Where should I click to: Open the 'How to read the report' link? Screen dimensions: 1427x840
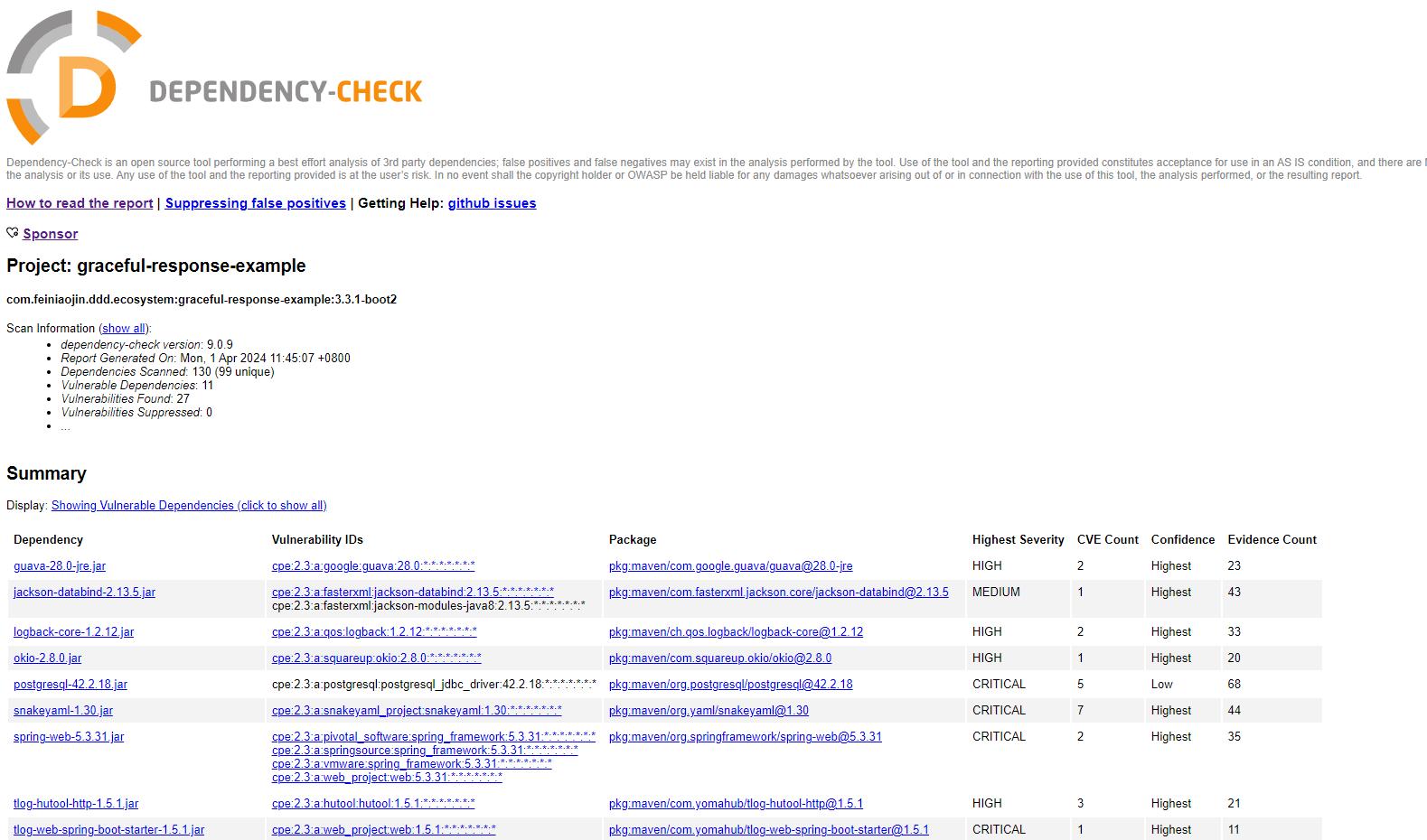pos(80,203)
